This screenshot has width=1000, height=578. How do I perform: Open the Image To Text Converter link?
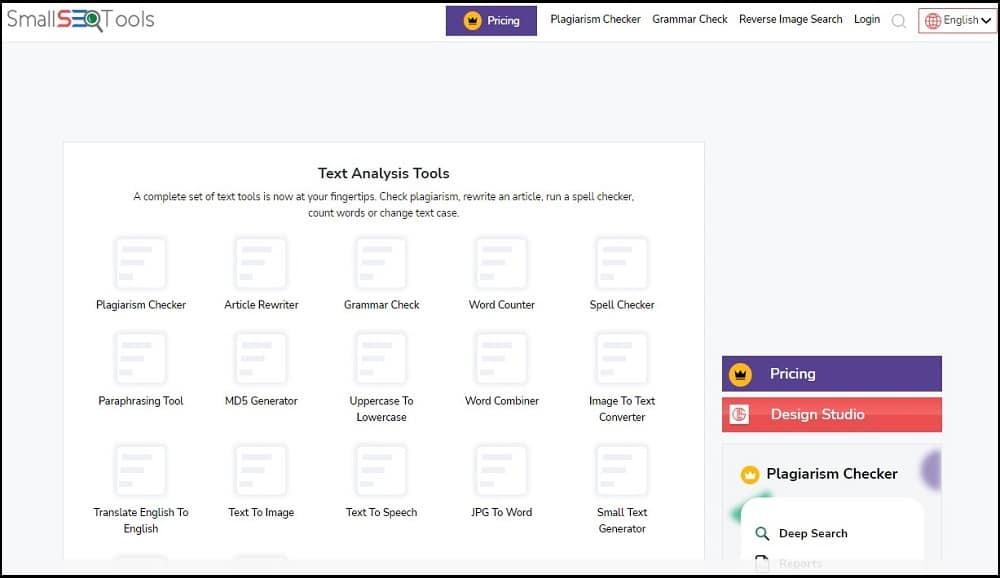click(622, 409)
